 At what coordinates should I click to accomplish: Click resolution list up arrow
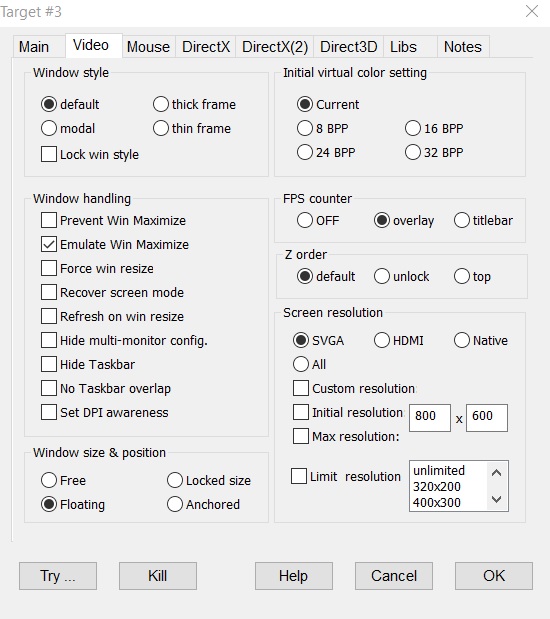[497, 473]
